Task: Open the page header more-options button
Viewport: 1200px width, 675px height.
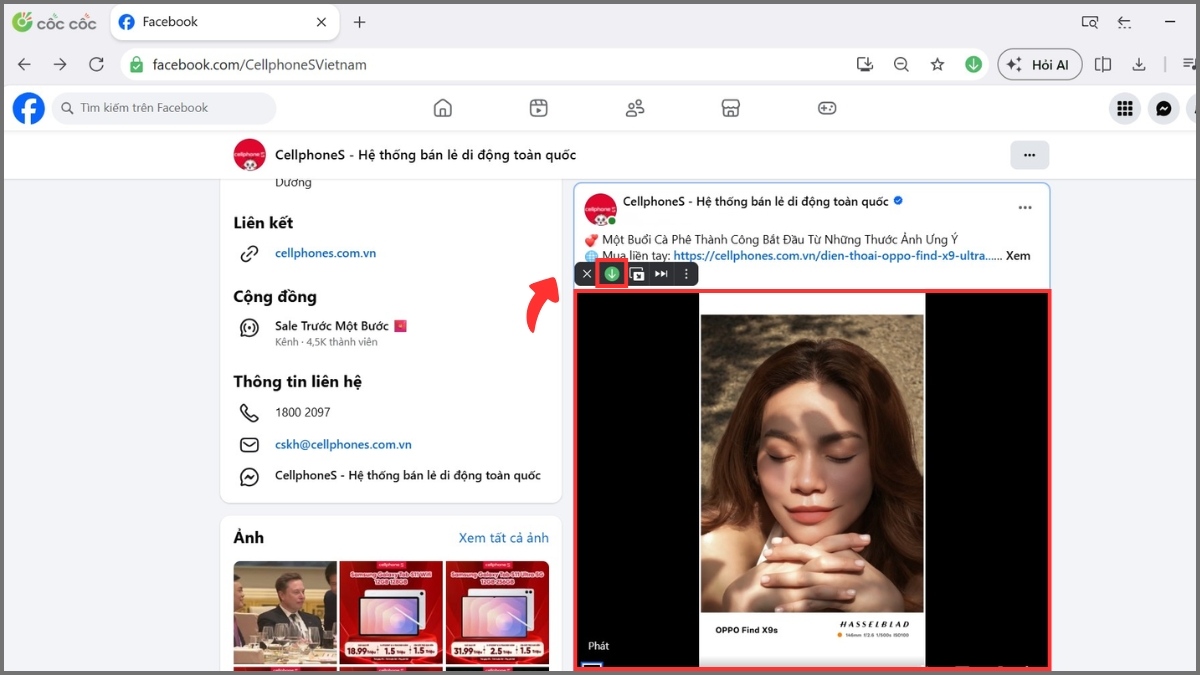Action: click(x=1029, y=155)
